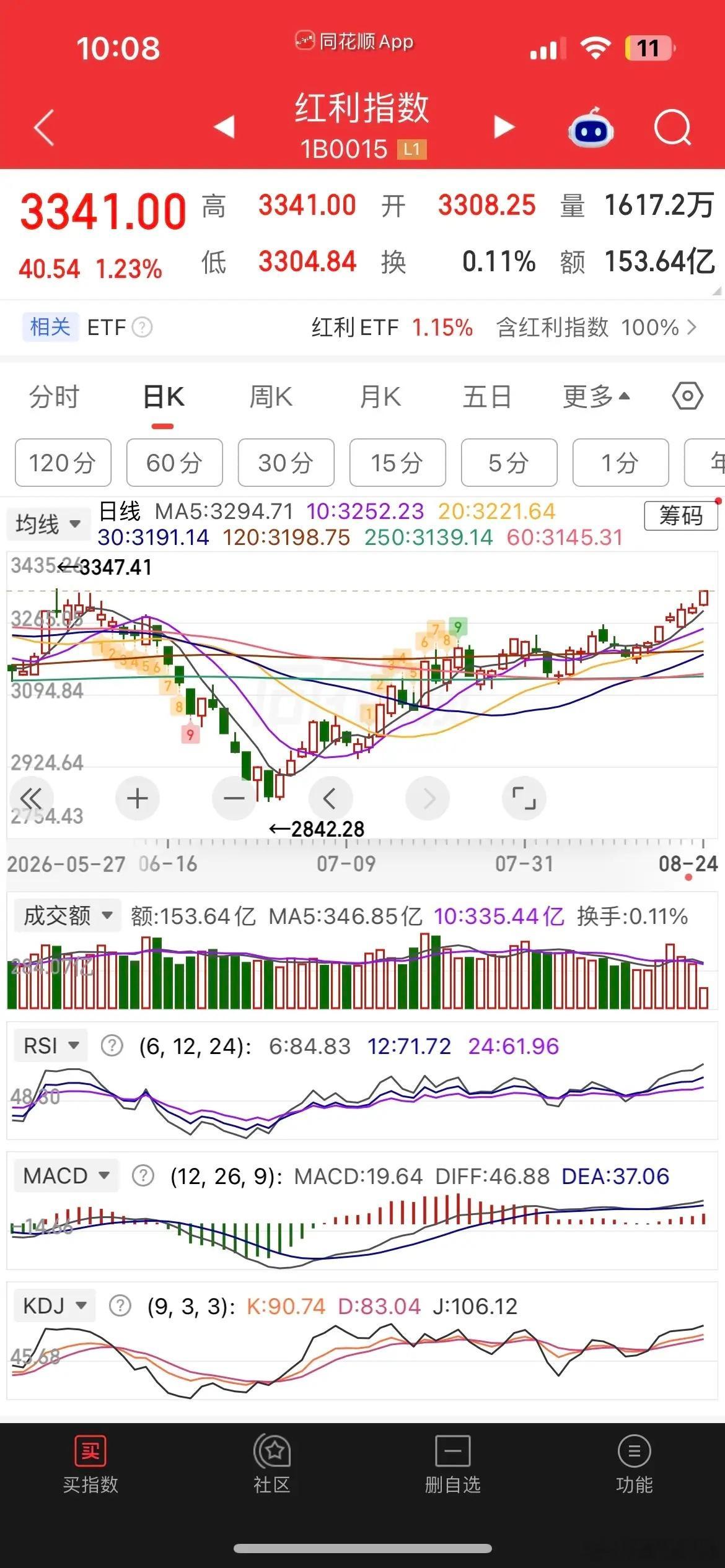The image size is (725, 1568).
Task: Switch to the 分时 tab
Action: [55, 396]
